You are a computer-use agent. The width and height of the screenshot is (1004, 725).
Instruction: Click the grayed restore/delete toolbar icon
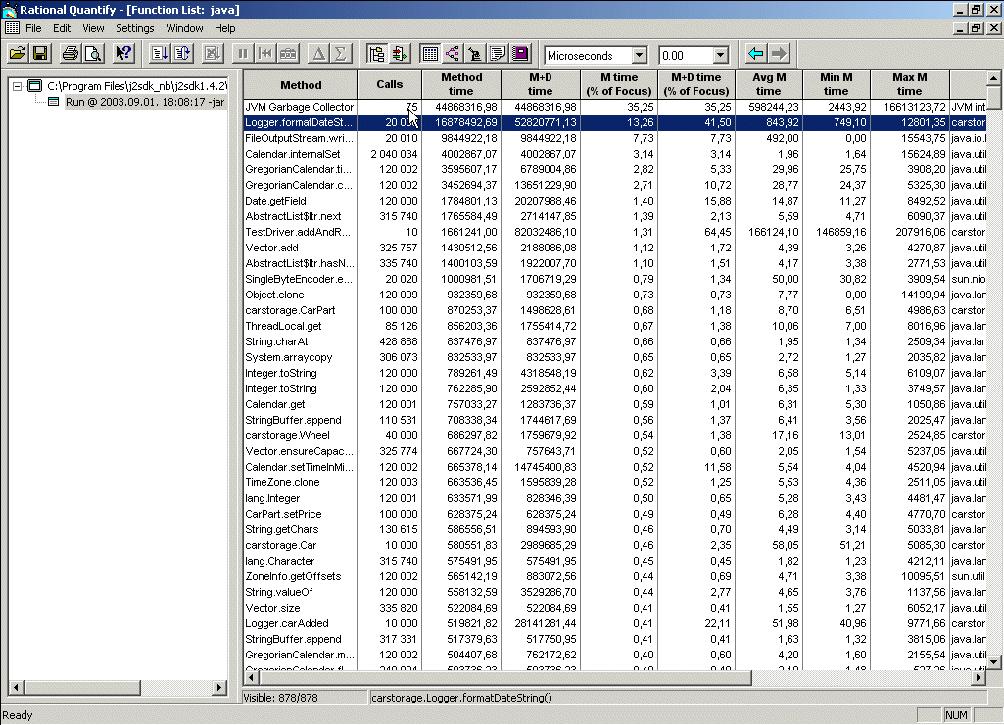pyautogui.click(x=212, y=54)
